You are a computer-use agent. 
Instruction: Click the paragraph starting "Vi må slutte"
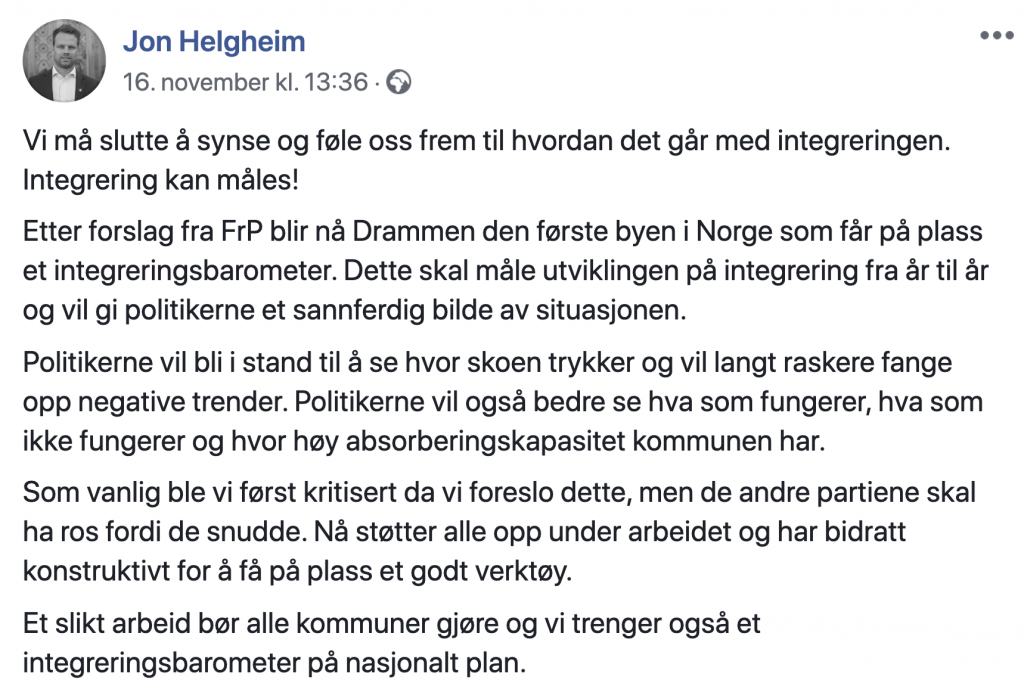[x=485, y=141]
